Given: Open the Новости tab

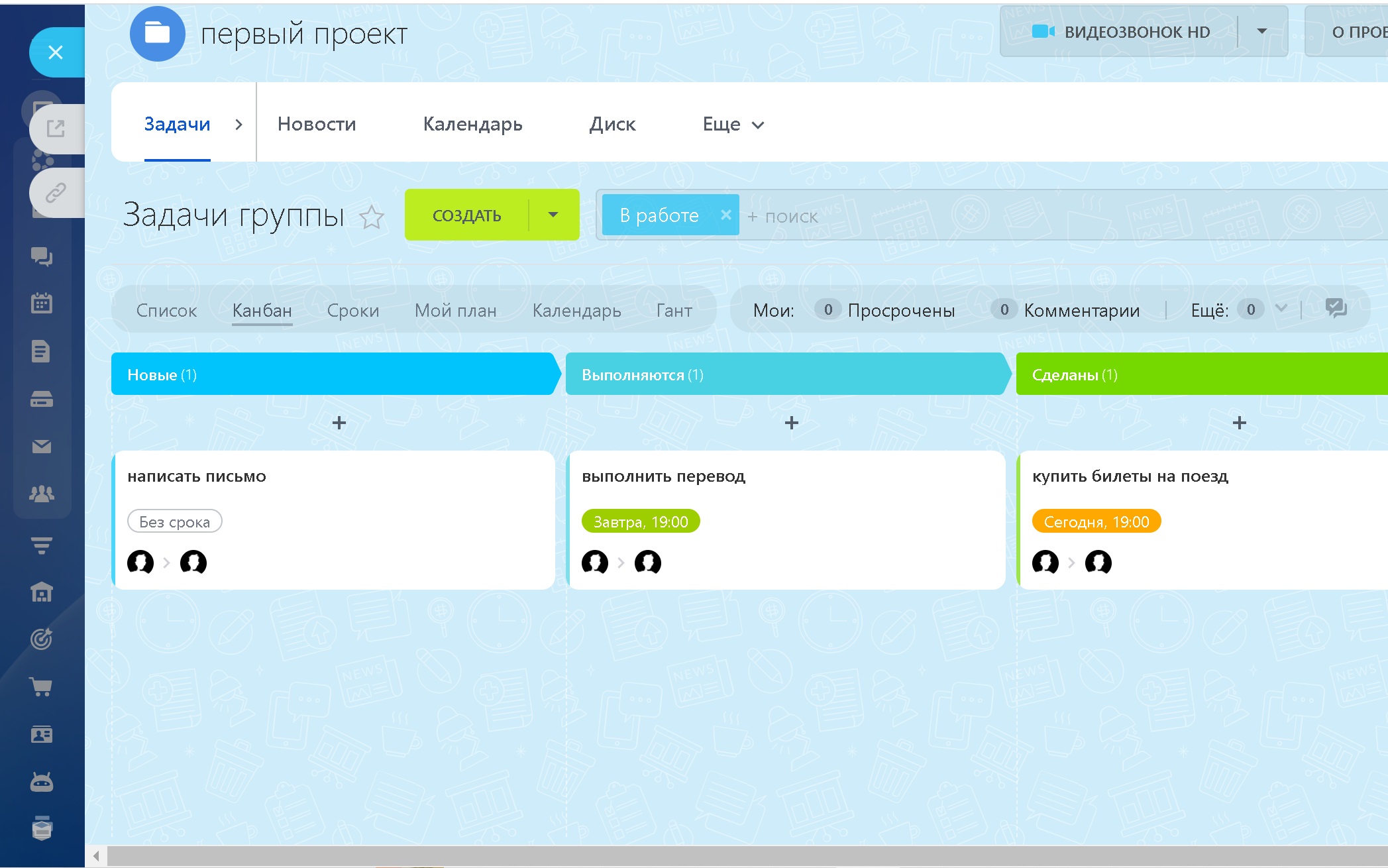Looking at the screenshot, I should [x=317, y=124].
